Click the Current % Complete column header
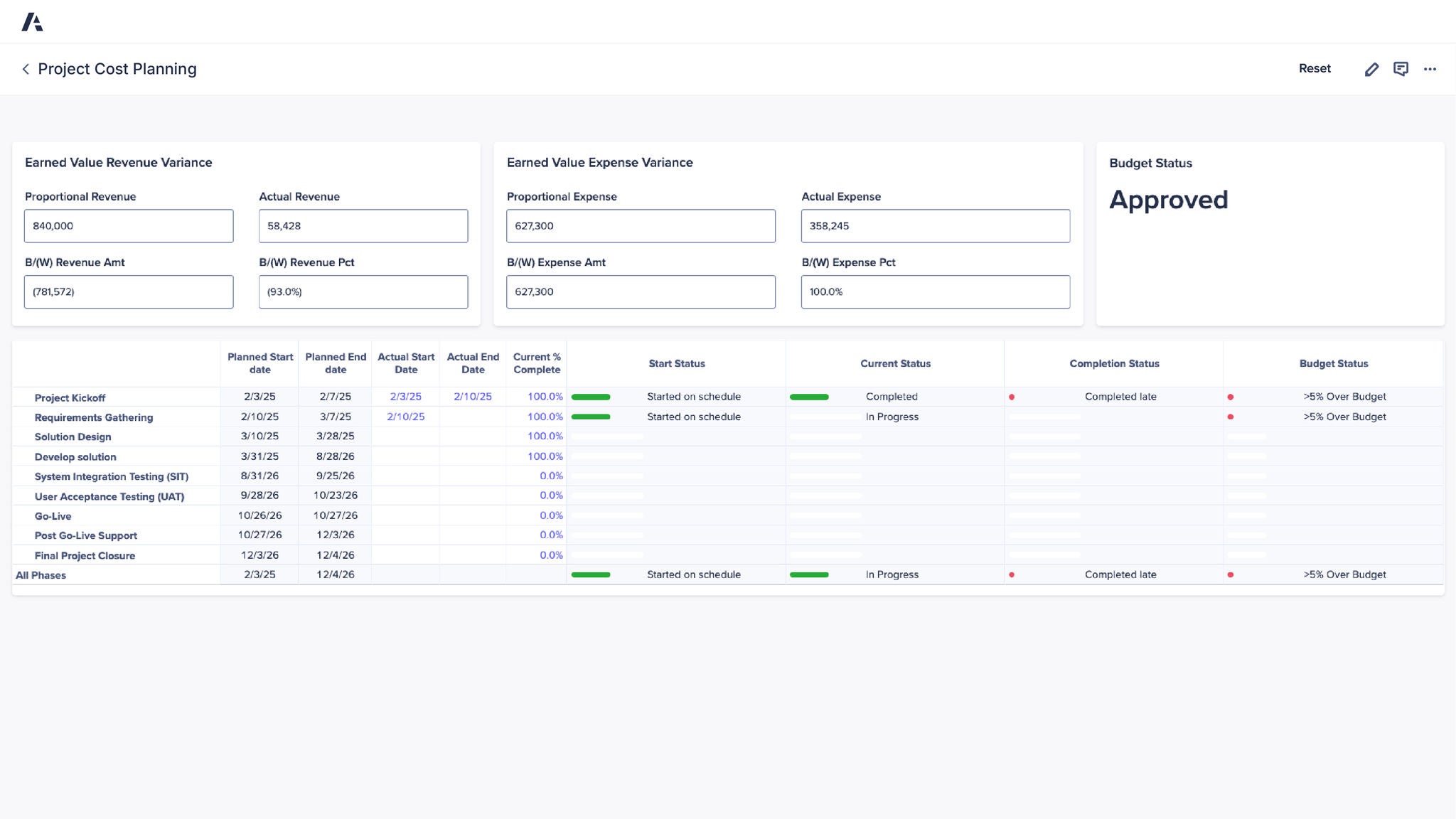 [x=536, y=363]
